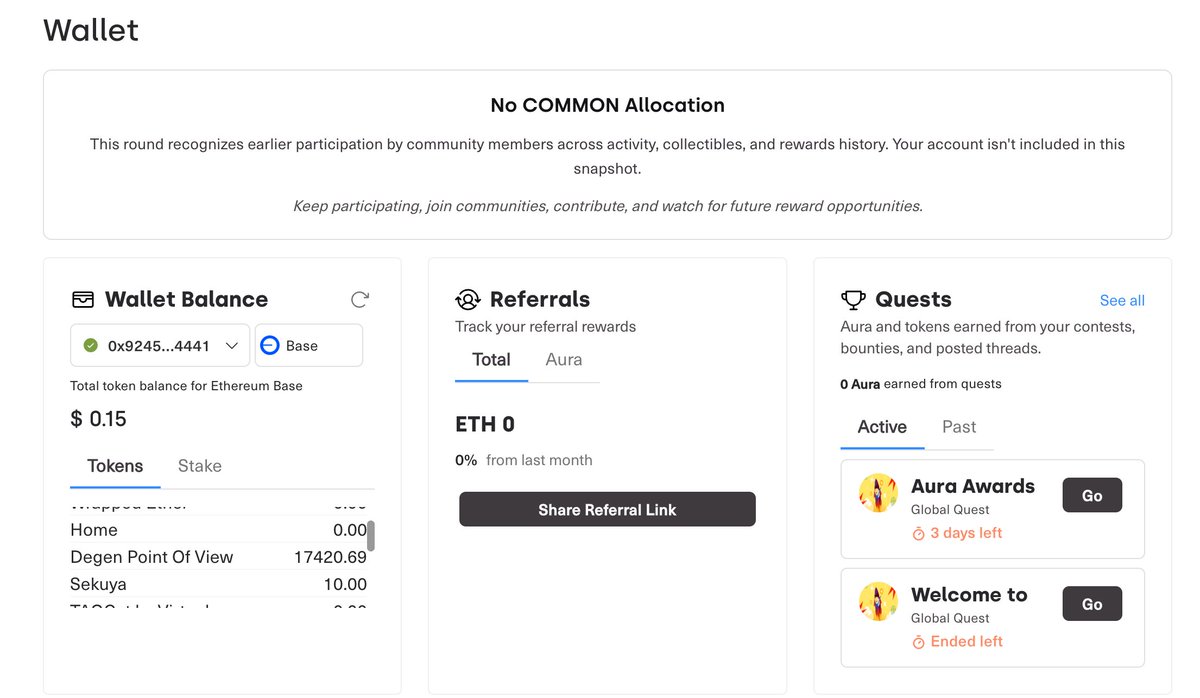Click the timer icon next to 3 days left
The height and width of the screenshot is (698, 1200).
point(918,534)
